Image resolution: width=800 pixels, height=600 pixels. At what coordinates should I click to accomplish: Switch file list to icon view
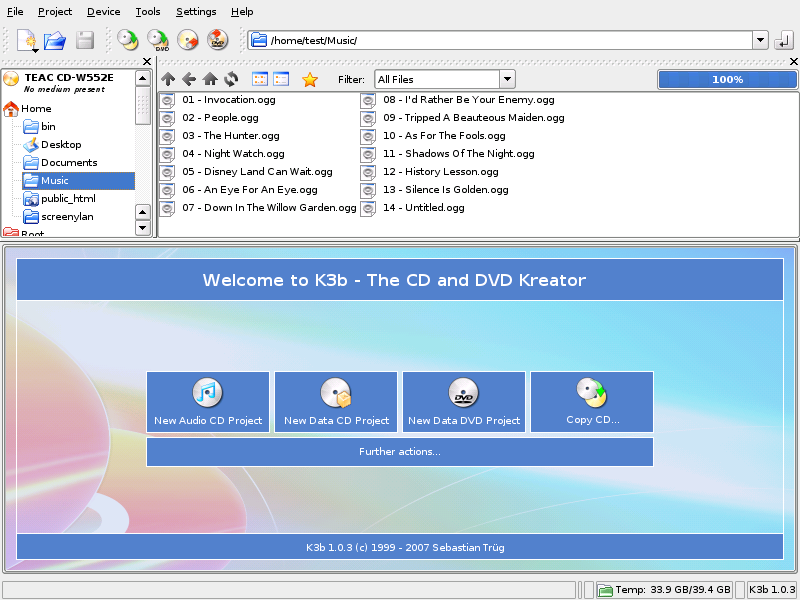point(260,79)
